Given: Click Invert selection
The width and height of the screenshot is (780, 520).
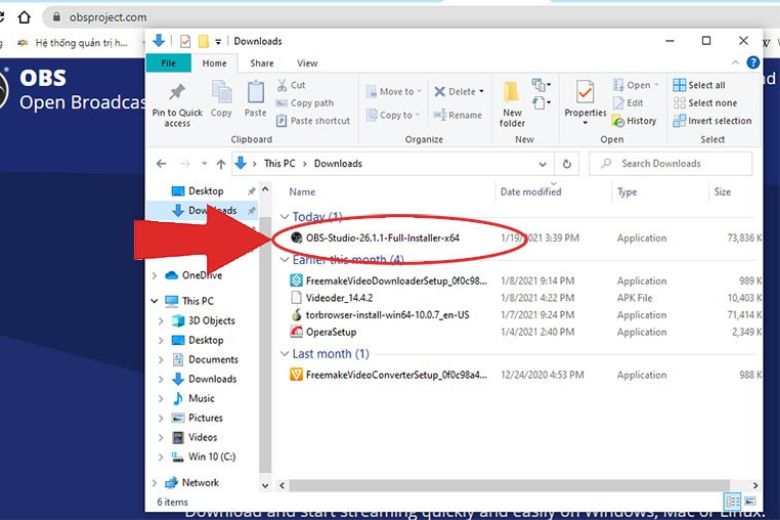Looking at the screenshot, I should [712, 121].
